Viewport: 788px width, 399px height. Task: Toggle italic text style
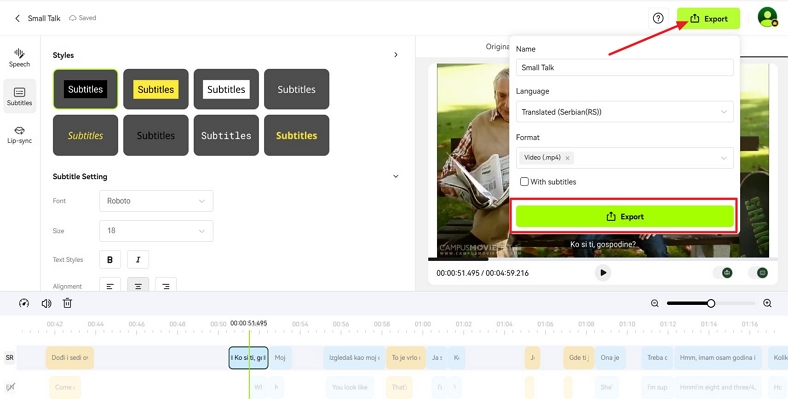tap(138, 260)
